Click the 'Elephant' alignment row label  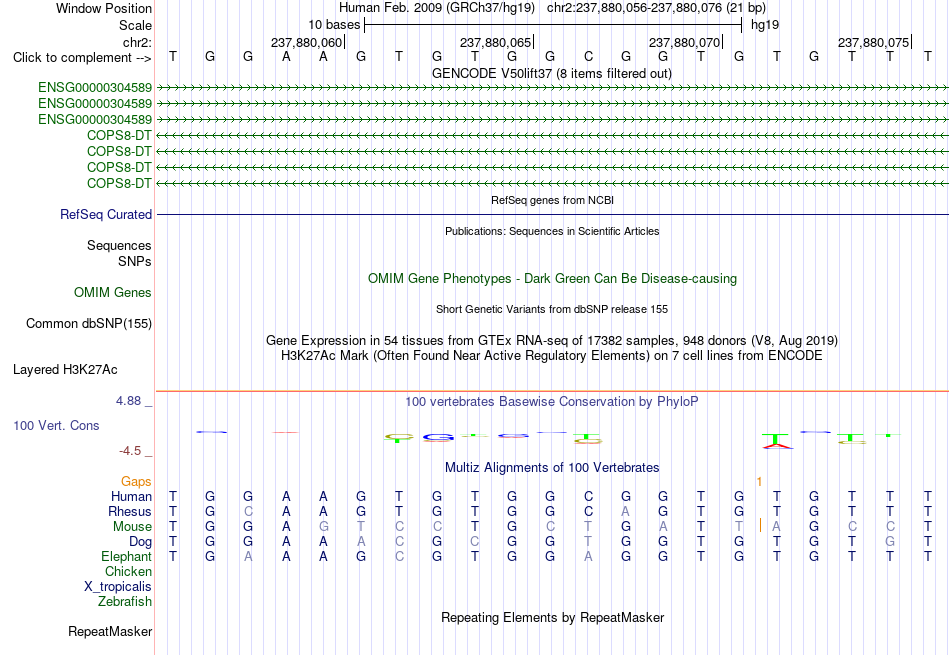pos(126,557)
